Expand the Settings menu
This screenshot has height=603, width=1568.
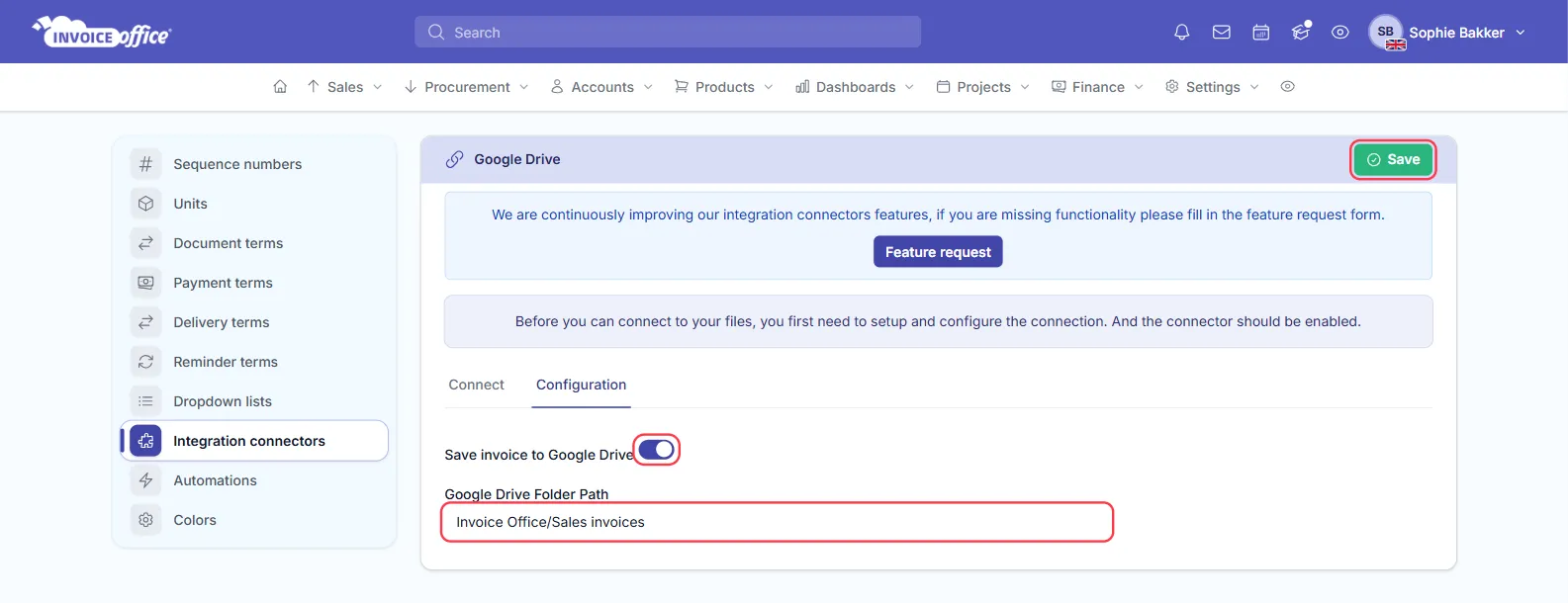coord(1212,87)
